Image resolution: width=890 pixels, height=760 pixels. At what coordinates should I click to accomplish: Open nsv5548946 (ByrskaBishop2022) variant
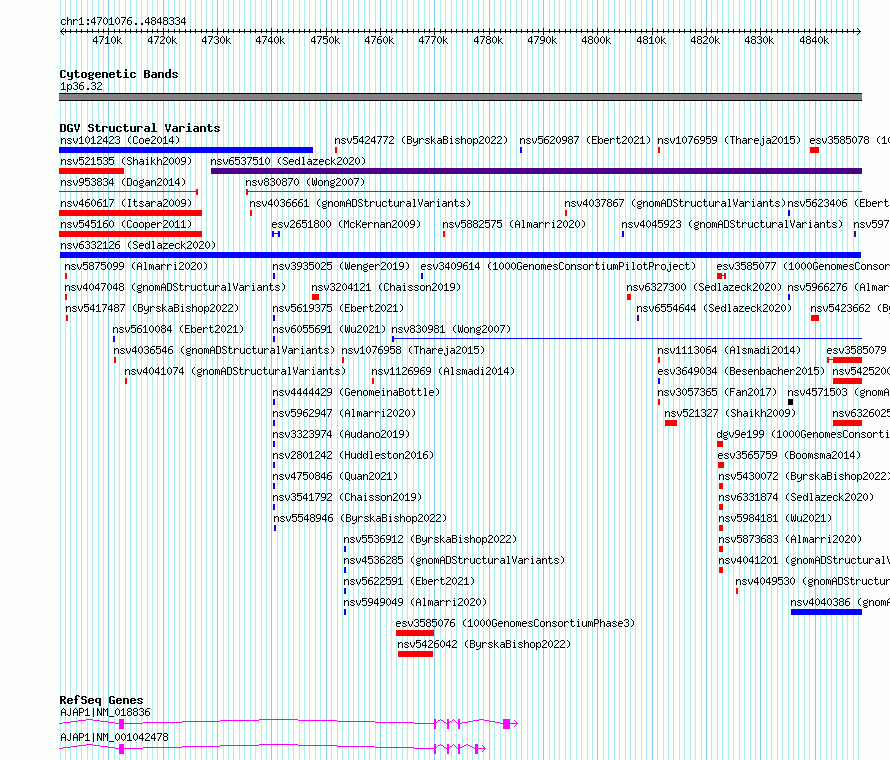point(360,518)
